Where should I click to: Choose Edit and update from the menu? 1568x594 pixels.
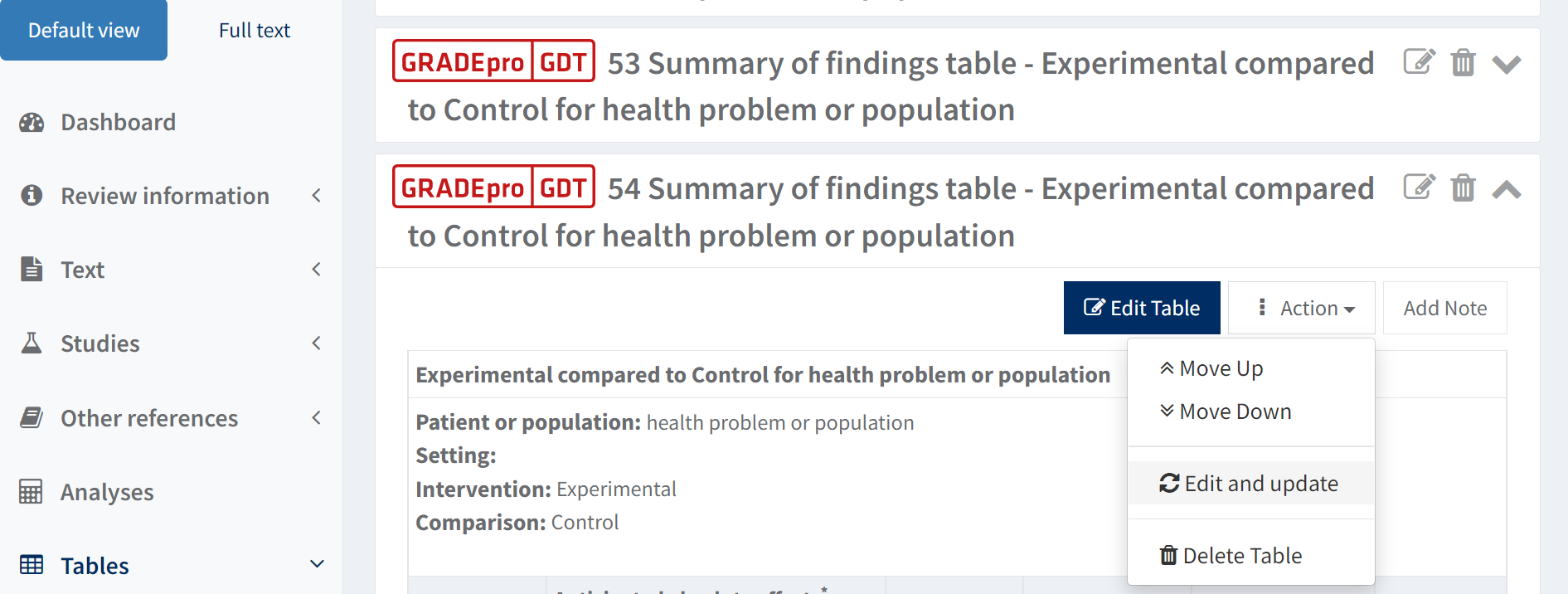pos(1250,483)
